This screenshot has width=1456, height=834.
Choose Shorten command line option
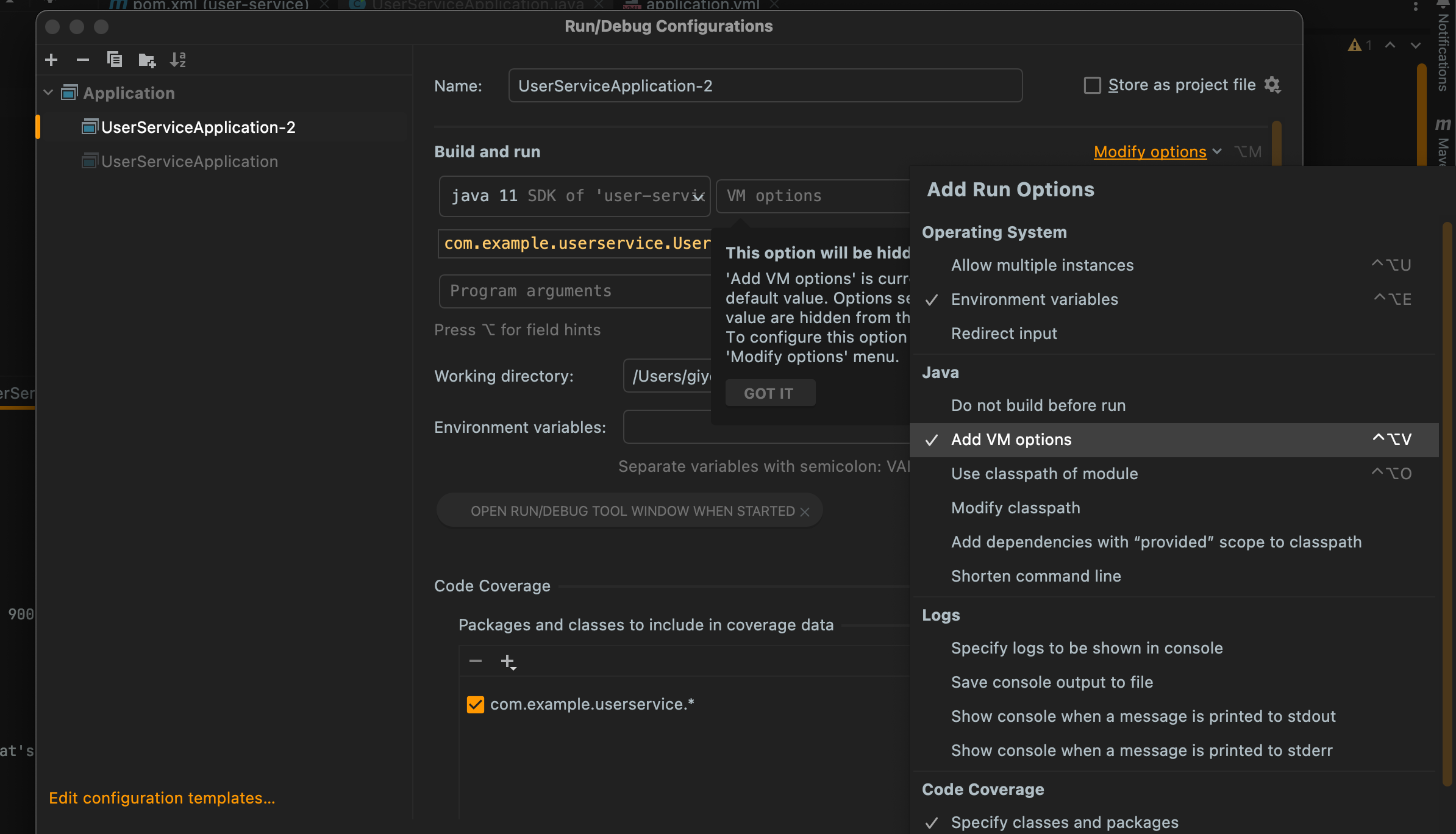(x=1174, y=576)
